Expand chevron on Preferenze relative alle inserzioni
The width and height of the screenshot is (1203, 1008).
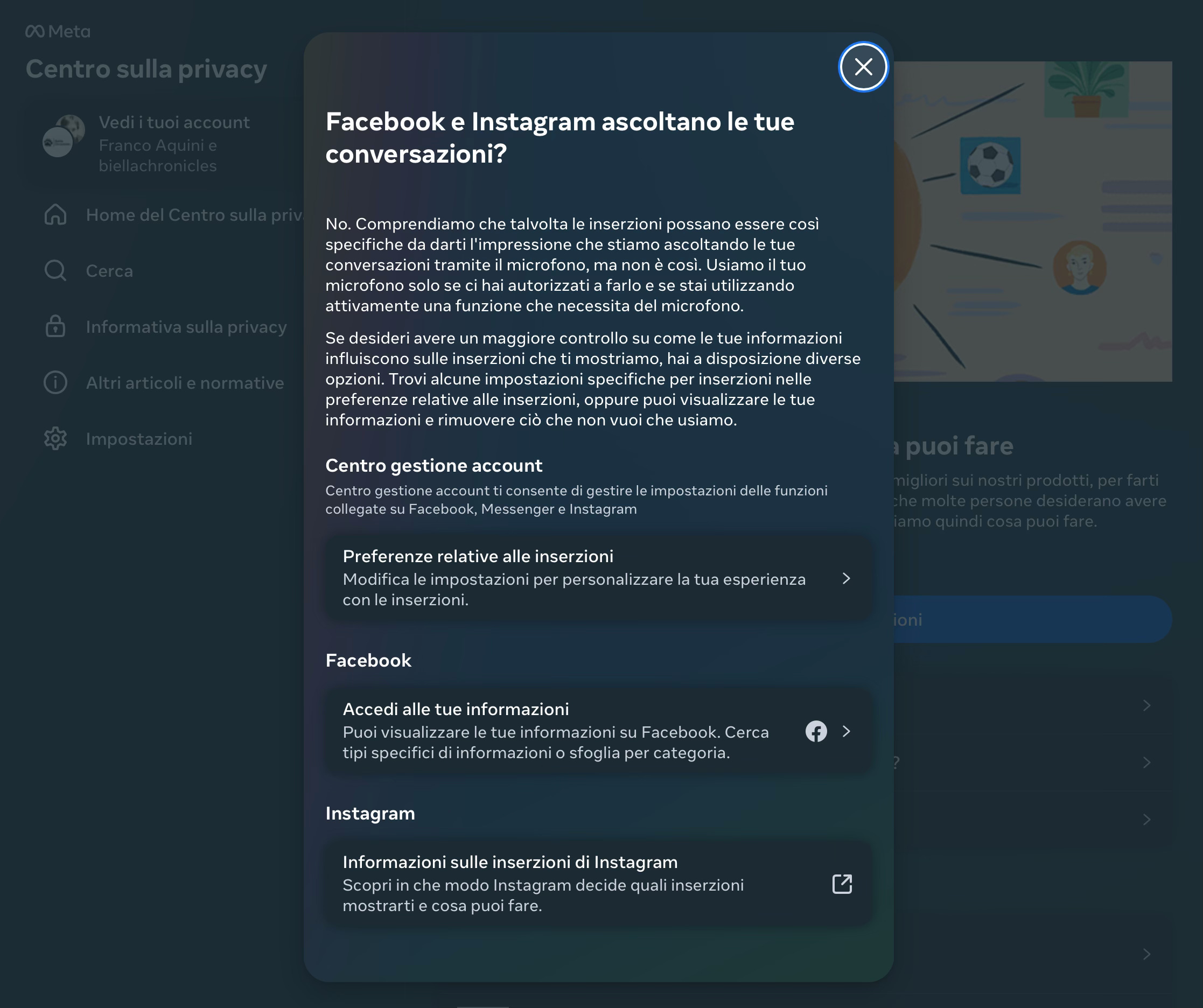click(846, 578)
